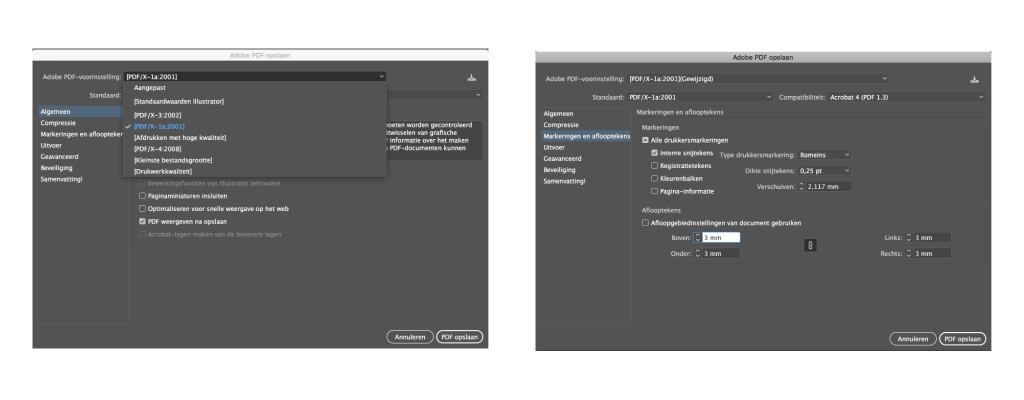Choose [PDF/X-4:2008] preset
1024x400 pixels.
(x=255, y=149)
